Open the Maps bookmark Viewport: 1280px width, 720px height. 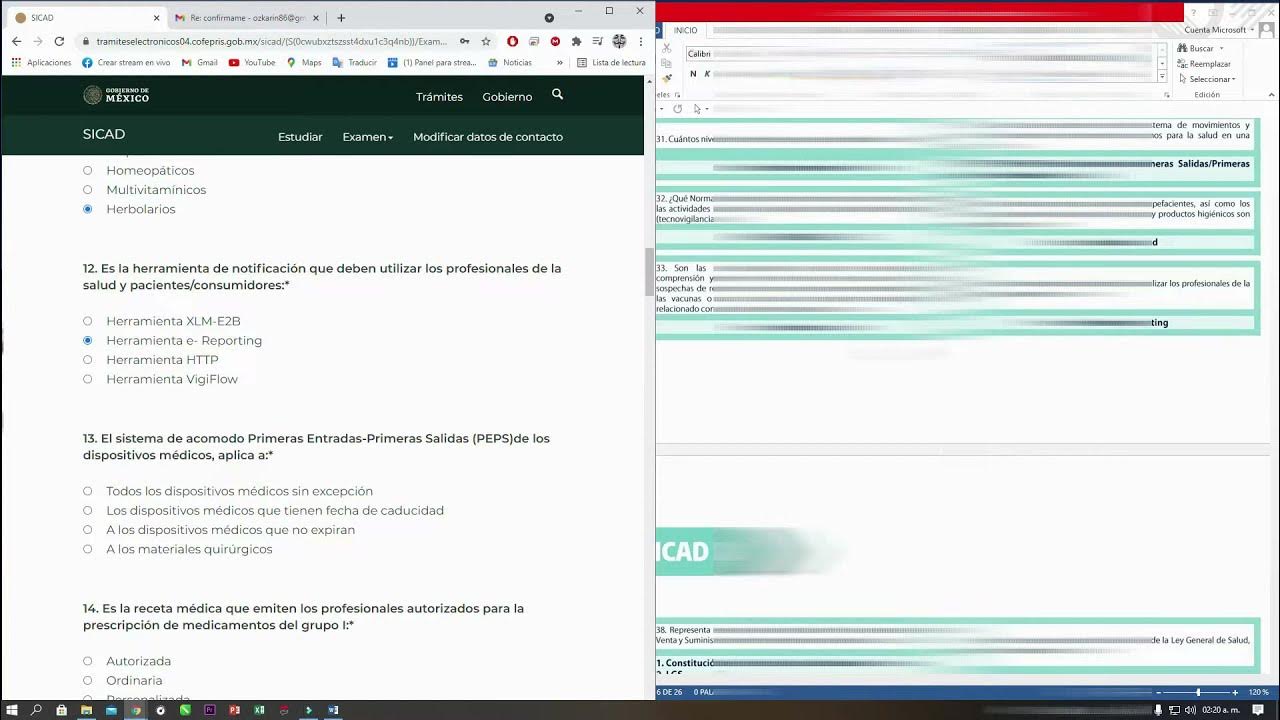304,62
